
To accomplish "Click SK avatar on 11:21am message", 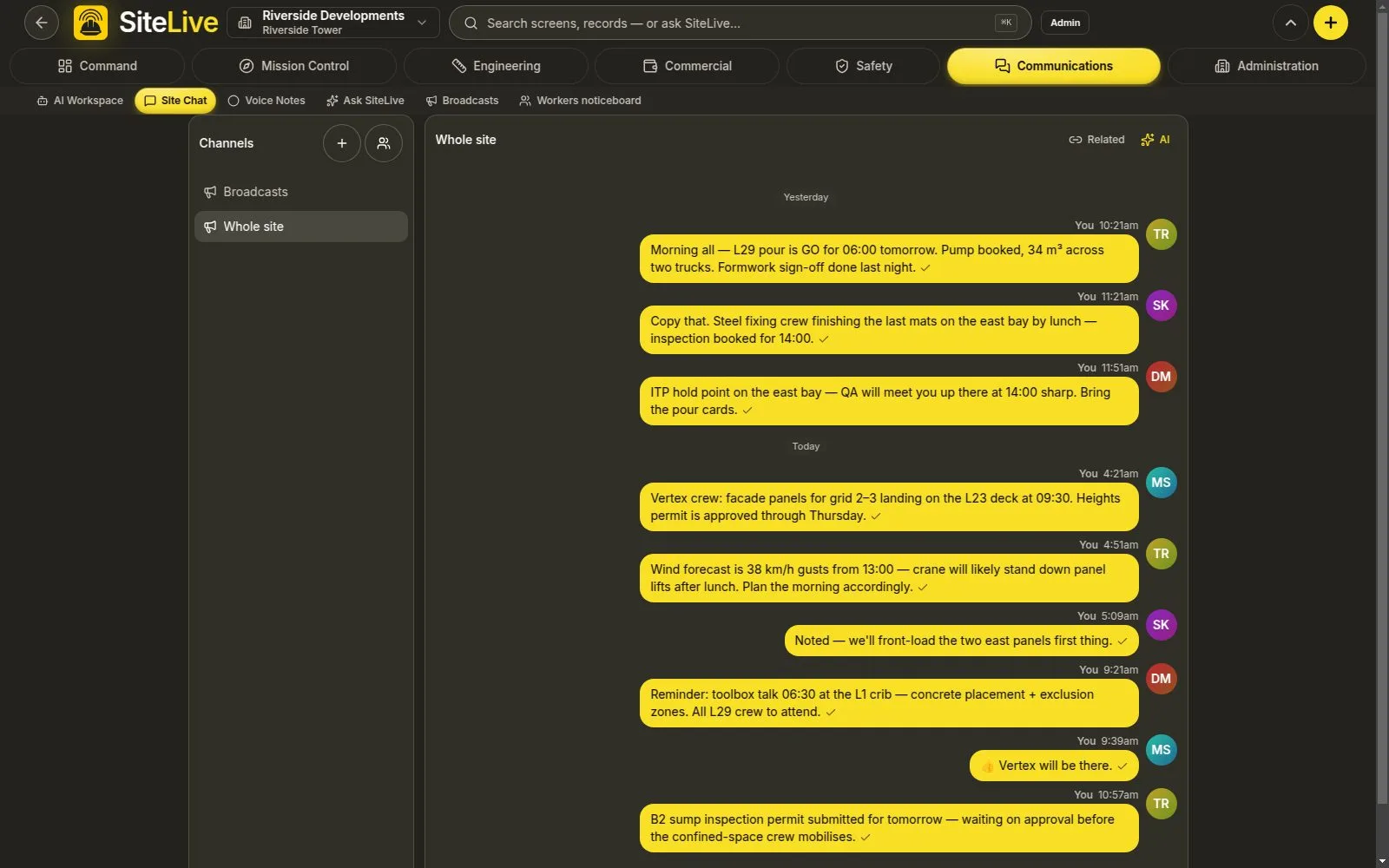I will [x=1161, y=306].
